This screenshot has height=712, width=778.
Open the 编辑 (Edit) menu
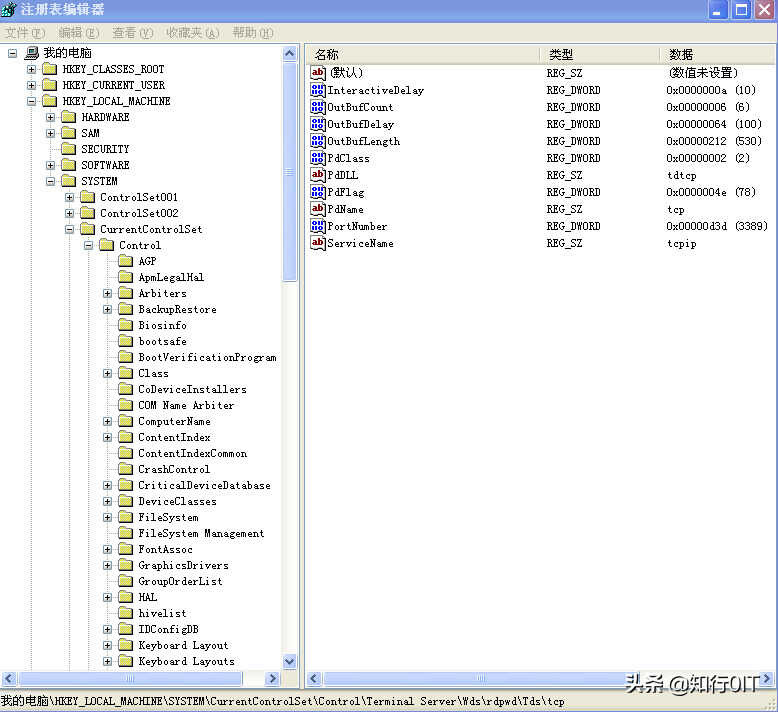coord(78,33)
